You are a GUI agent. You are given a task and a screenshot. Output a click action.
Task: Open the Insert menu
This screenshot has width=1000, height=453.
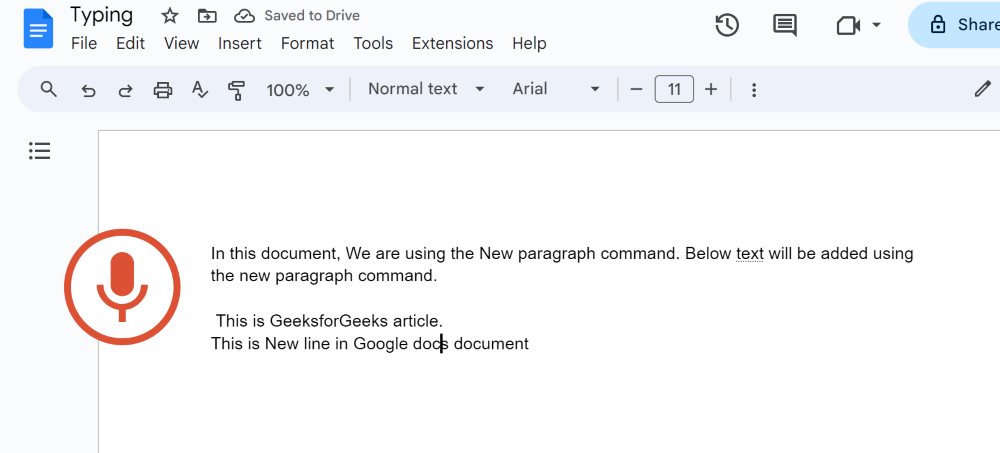coord(240,43)
